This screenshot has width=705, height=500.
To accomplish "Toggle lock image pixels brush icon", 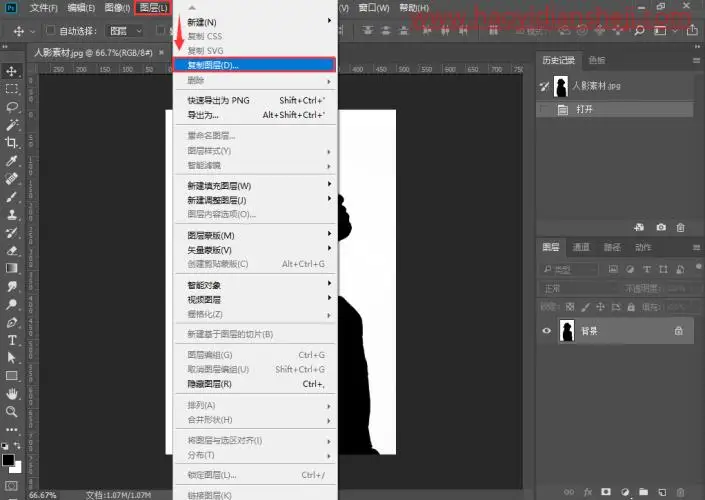I will click(585, 307).
